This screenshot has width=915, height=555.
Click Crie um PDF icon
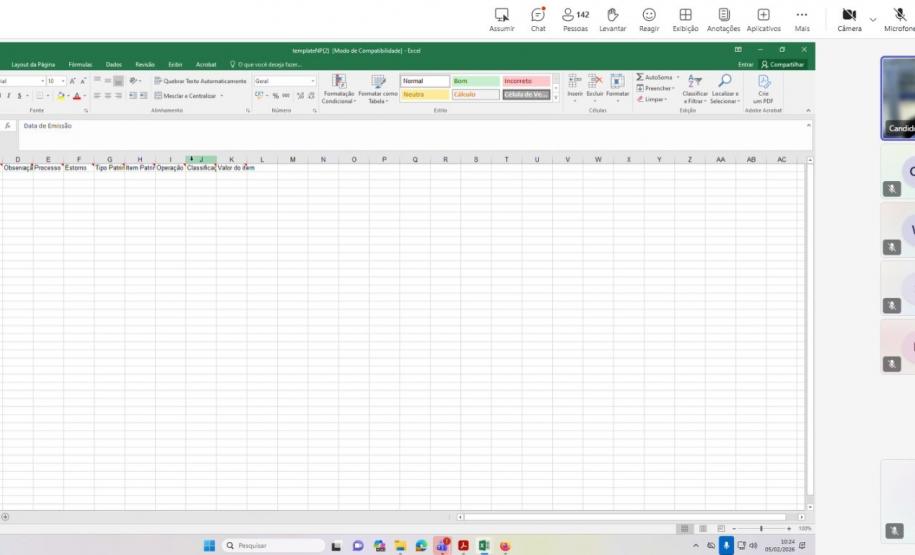764,83
